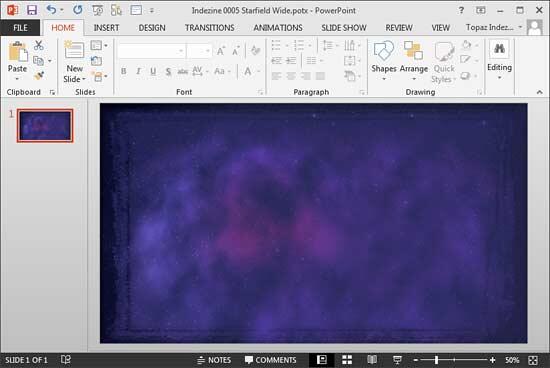Viewport: 550px width, 368px height.
Task: Click the 50% zoom level
Action: click(512, 360)
